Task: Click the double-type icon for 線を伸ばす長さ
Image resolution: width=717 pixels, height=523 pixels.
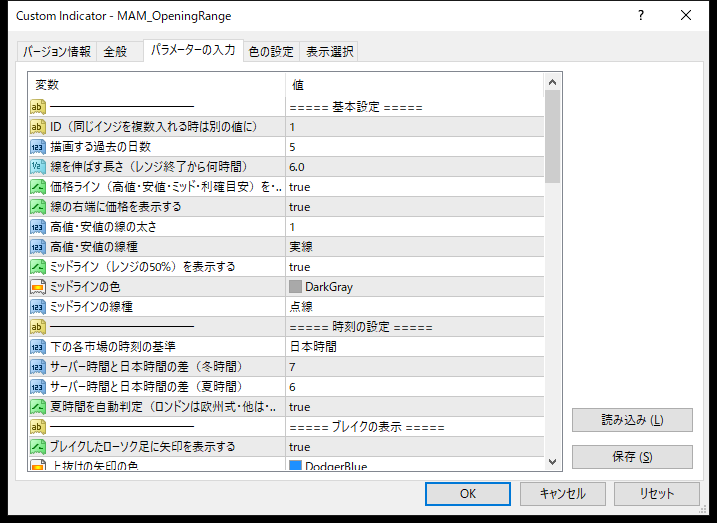Action: [x=38, y=167]
